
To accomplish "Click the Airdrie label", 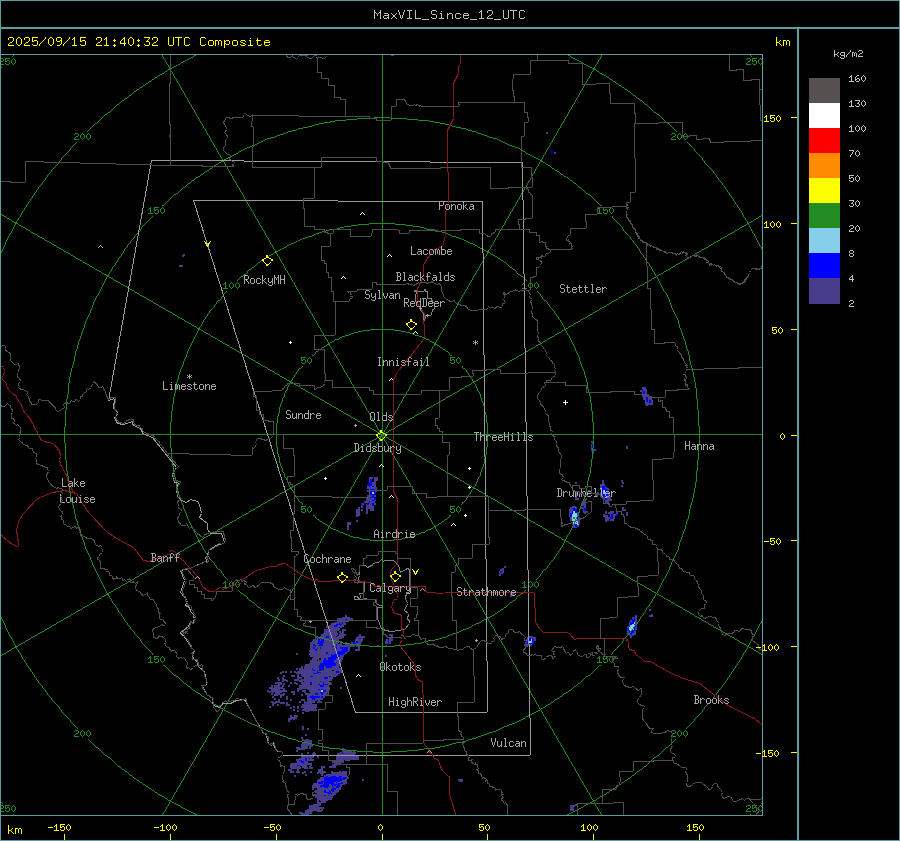I will pos(394,534).
